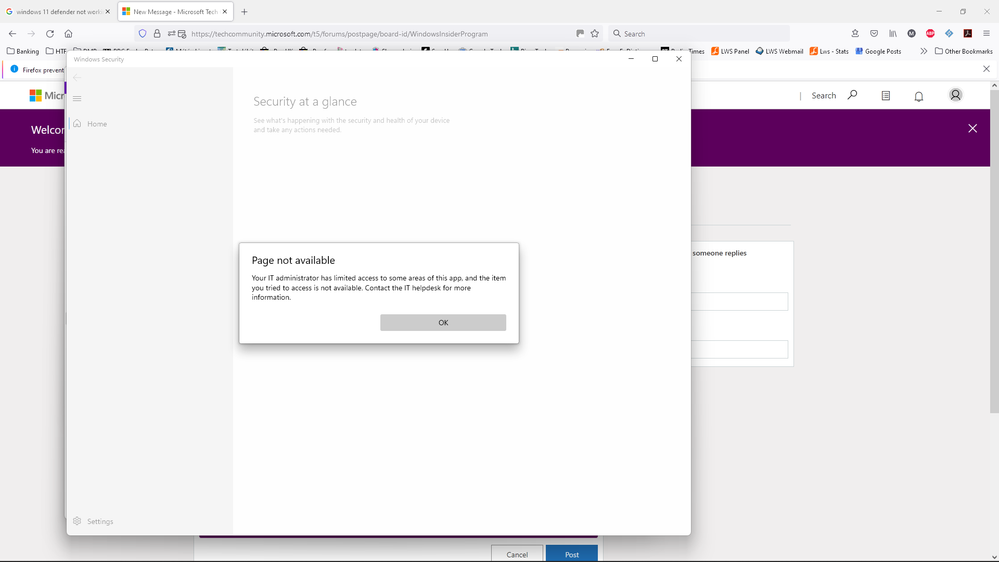Open the LWS Panel bookmark
The width and height of the screenshot is (999, 562).
click(x=730, y=51)
